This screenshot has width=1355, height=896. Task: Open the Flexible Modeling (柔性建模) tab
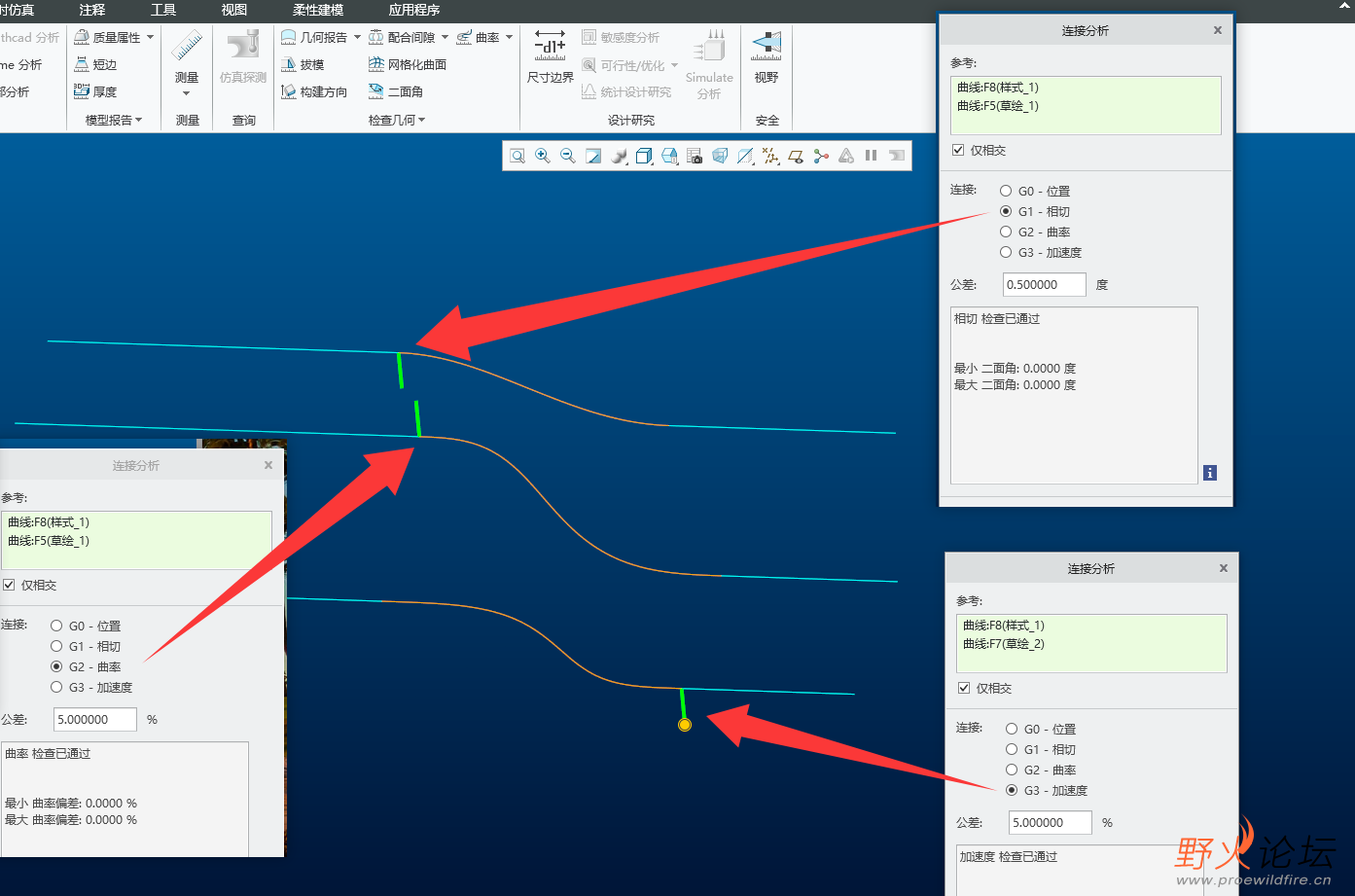[x=318, y=10]
